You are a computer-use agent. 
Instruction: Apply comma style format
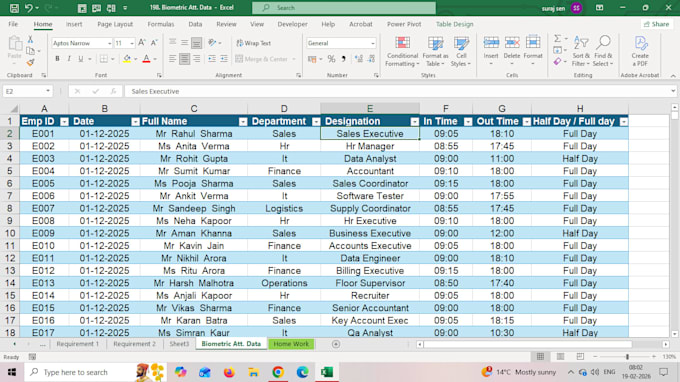pyautogui.click(x=343, y=59)
